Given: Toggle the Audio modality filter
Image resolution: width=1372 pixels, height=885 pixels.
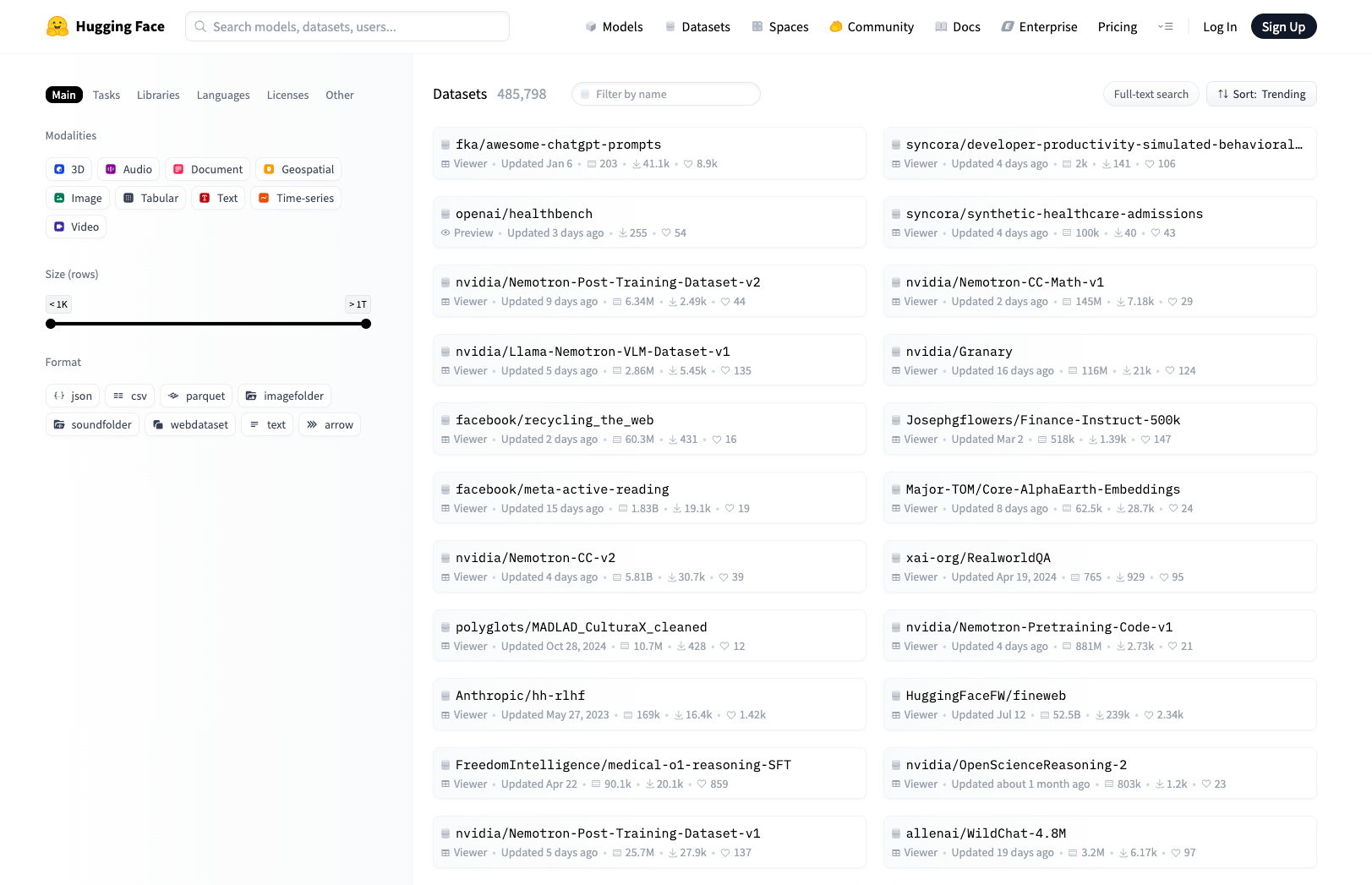Looking at the screenshot, I should click(128, 169).
